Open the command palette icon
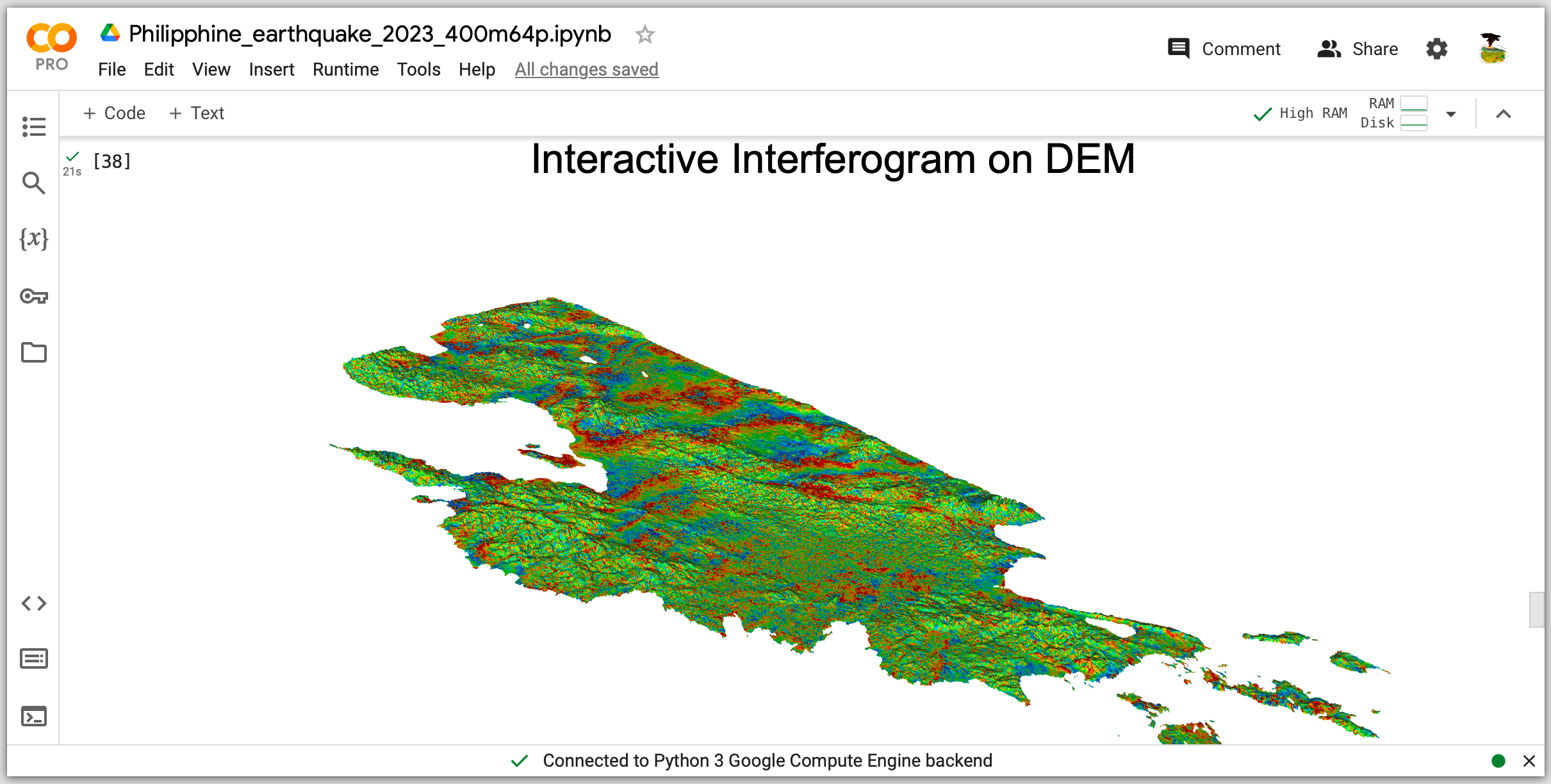 [x=33, y=658]
